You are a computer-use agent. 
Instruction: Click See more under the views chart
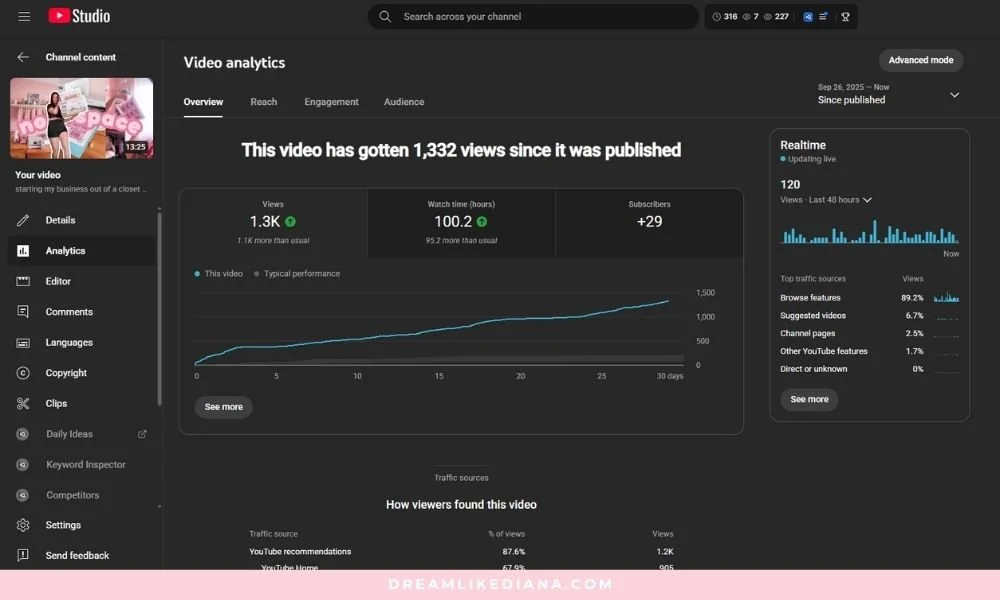click(223, 407)
